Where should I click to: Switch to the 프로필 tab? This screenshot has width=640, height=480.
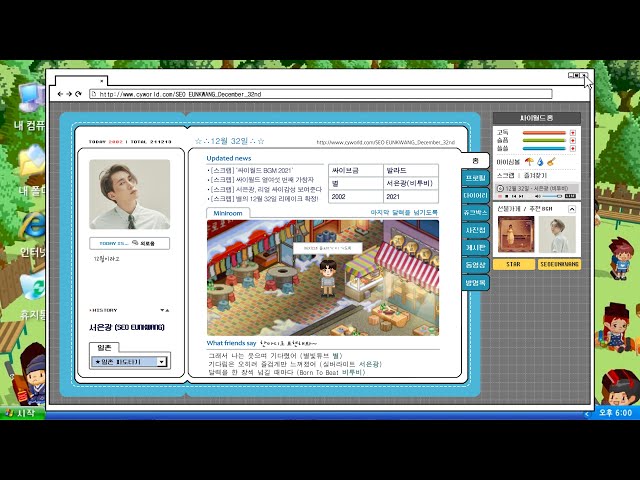click(476, 178)
